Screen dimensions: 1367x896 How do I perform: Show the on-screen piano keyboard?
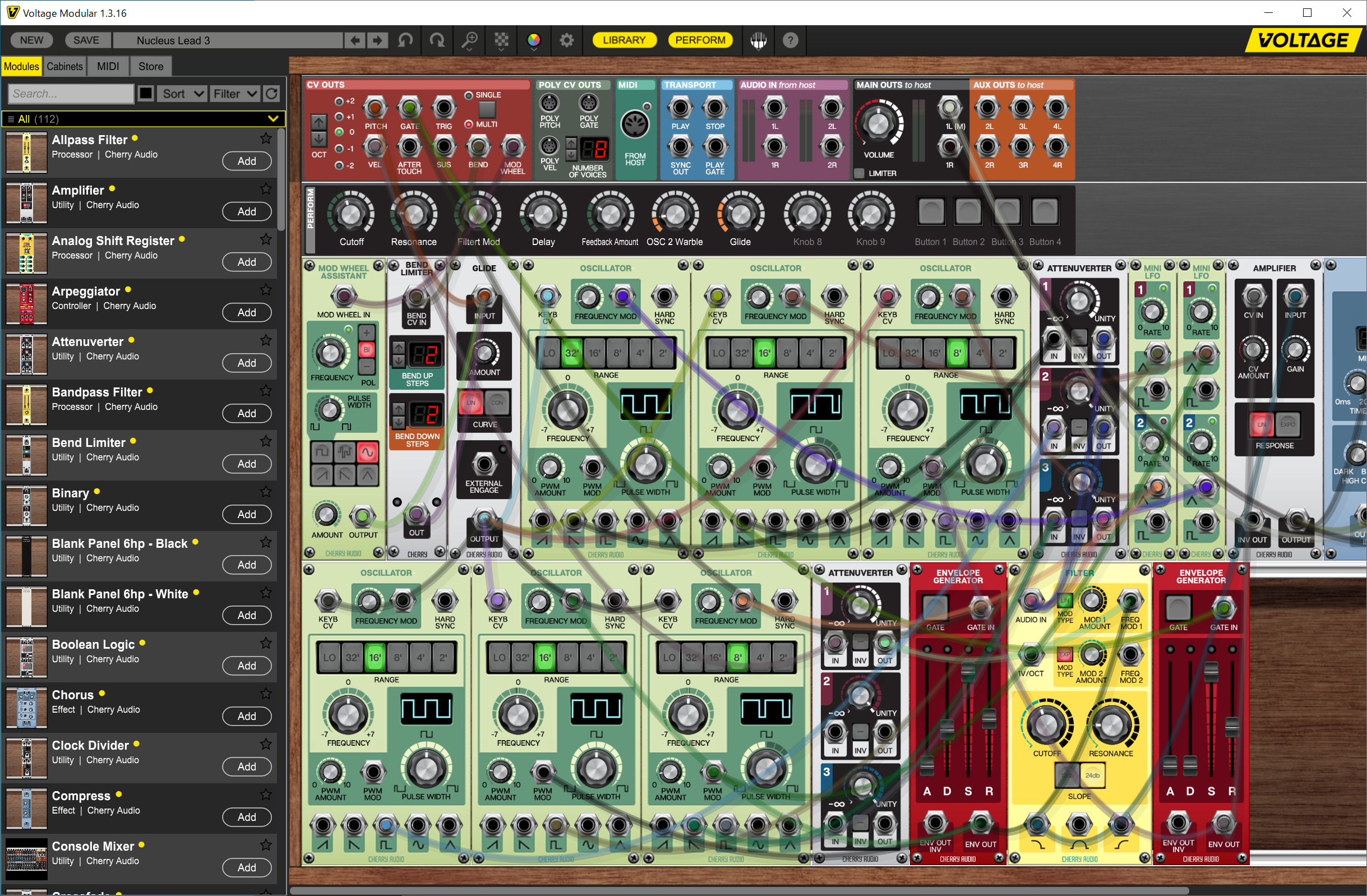point(758,40)
